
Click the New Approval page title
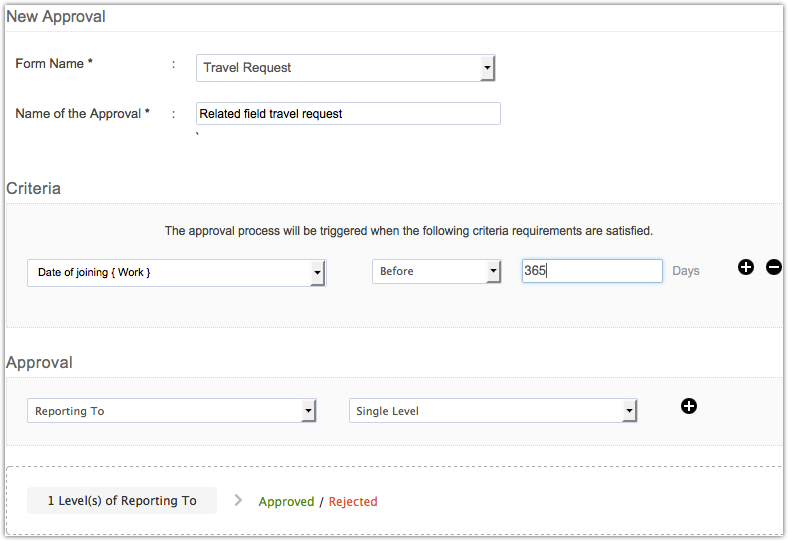coord(56,16)
